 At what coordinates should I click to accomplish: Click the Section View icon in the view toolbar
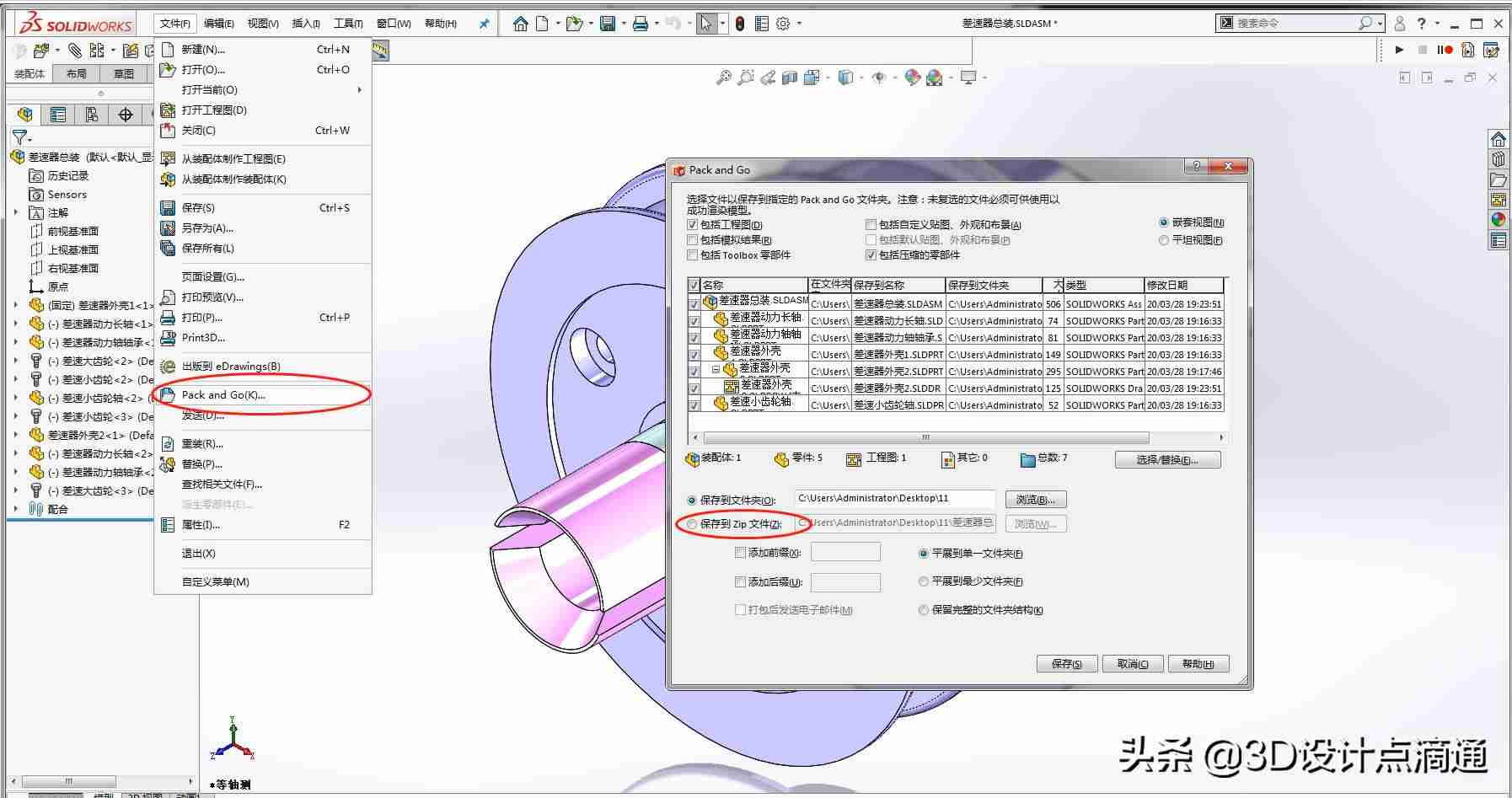(790, 78)
